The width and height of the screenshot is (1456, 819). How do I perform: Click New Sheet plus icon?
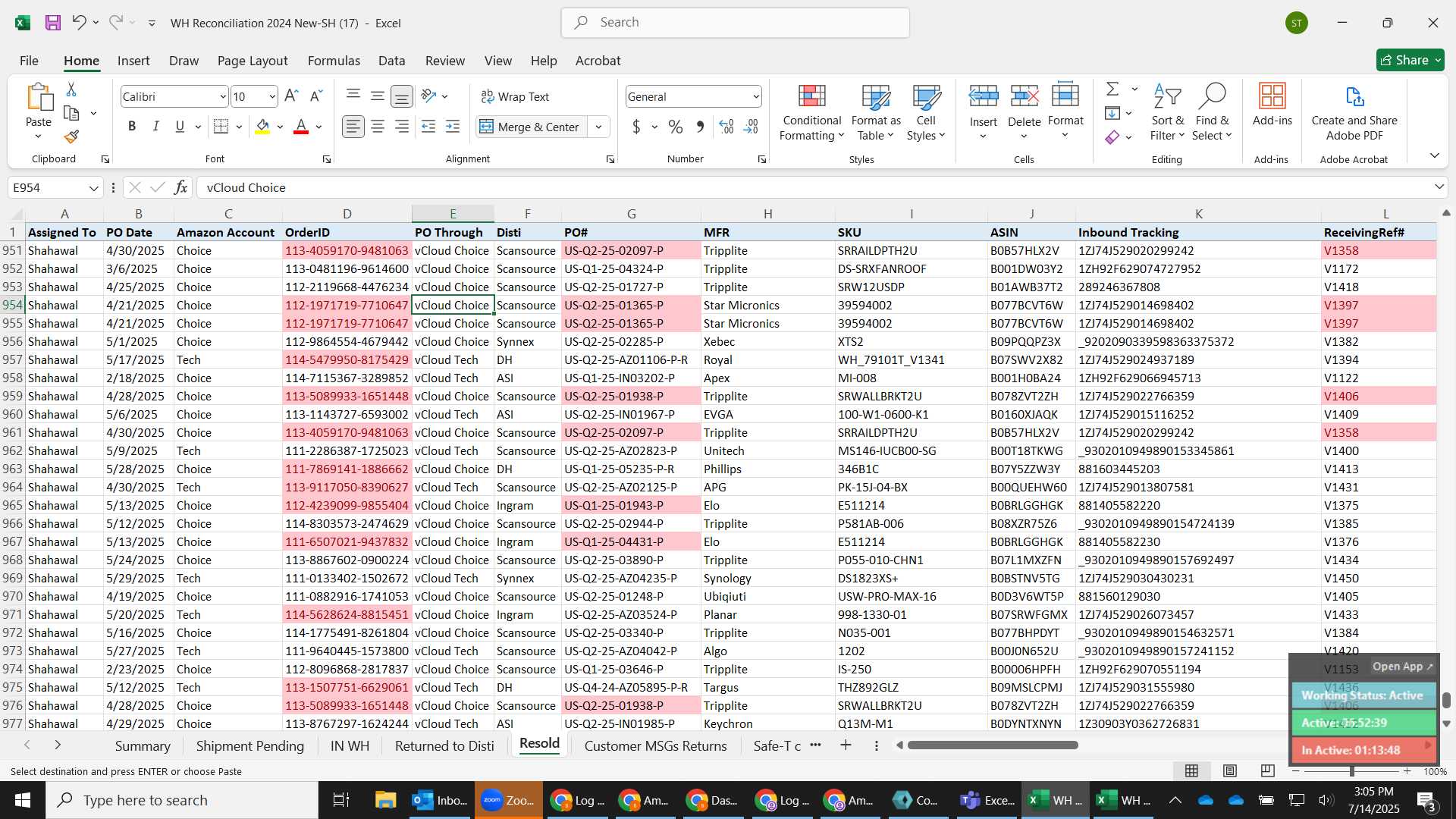(x=846, y=745)
